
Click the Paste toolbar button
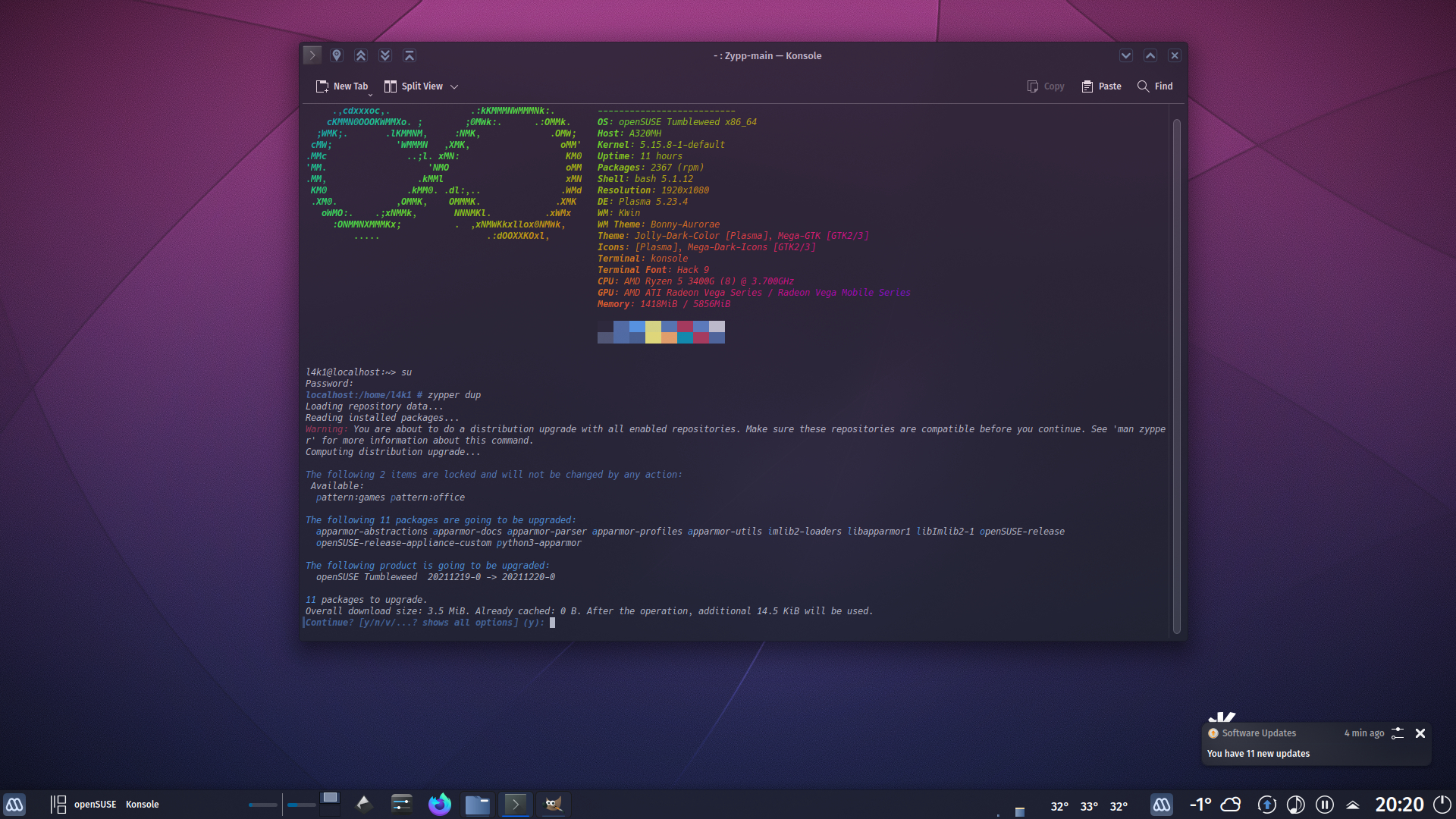(1101, 86)
